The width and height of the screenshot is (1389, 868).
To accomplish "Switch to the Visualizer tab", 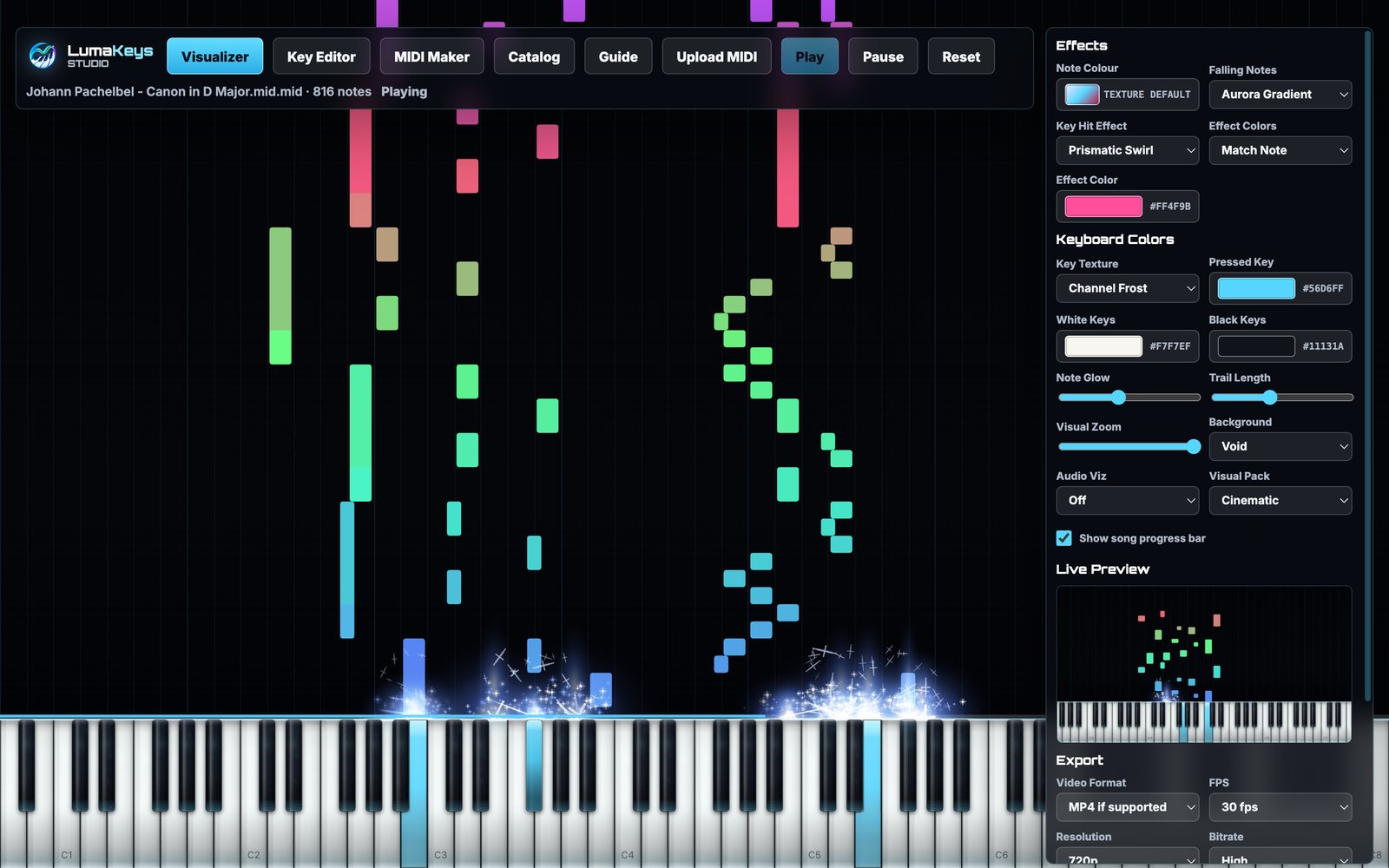I will click(214, 56).
